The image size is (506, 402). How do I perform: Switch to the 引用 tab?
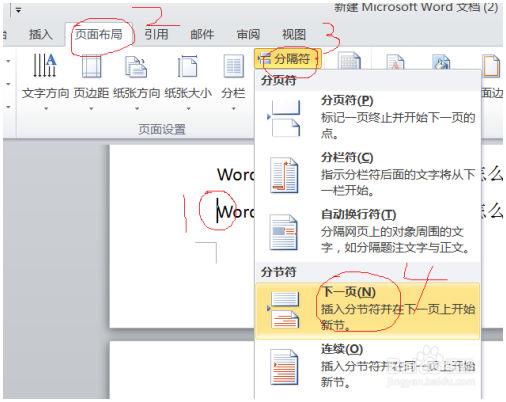tap(156, 34)
